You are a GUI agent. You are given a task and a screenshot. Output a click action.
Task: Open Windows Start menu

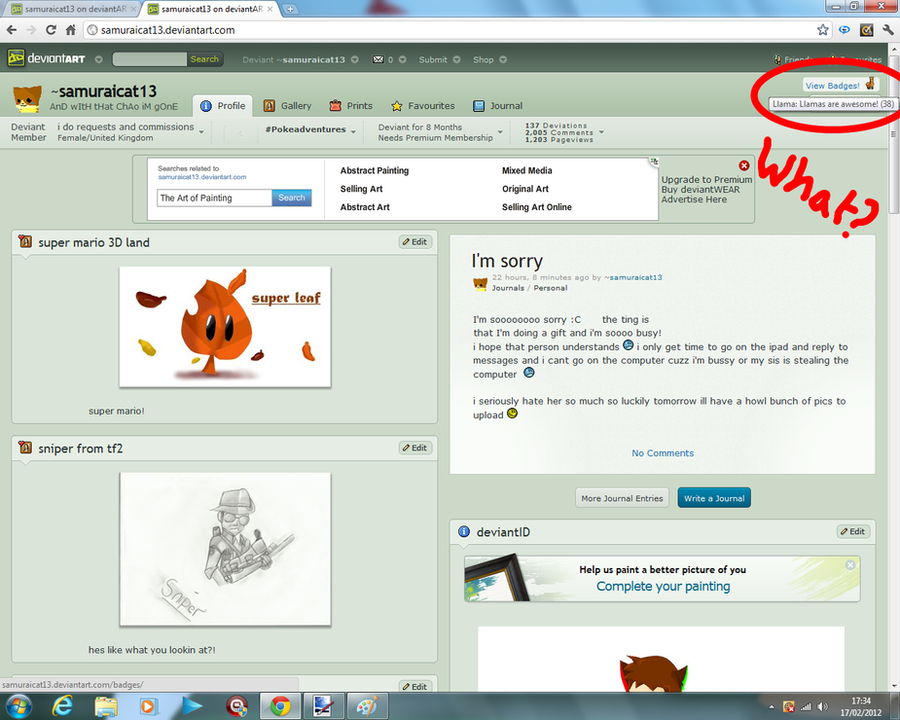17,705
